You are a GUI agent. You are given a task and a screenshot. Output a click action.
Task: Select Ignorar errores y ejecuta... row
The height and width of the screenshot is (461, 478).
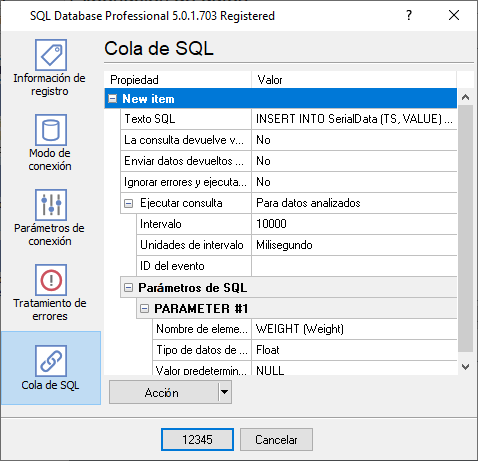(289, 182)
